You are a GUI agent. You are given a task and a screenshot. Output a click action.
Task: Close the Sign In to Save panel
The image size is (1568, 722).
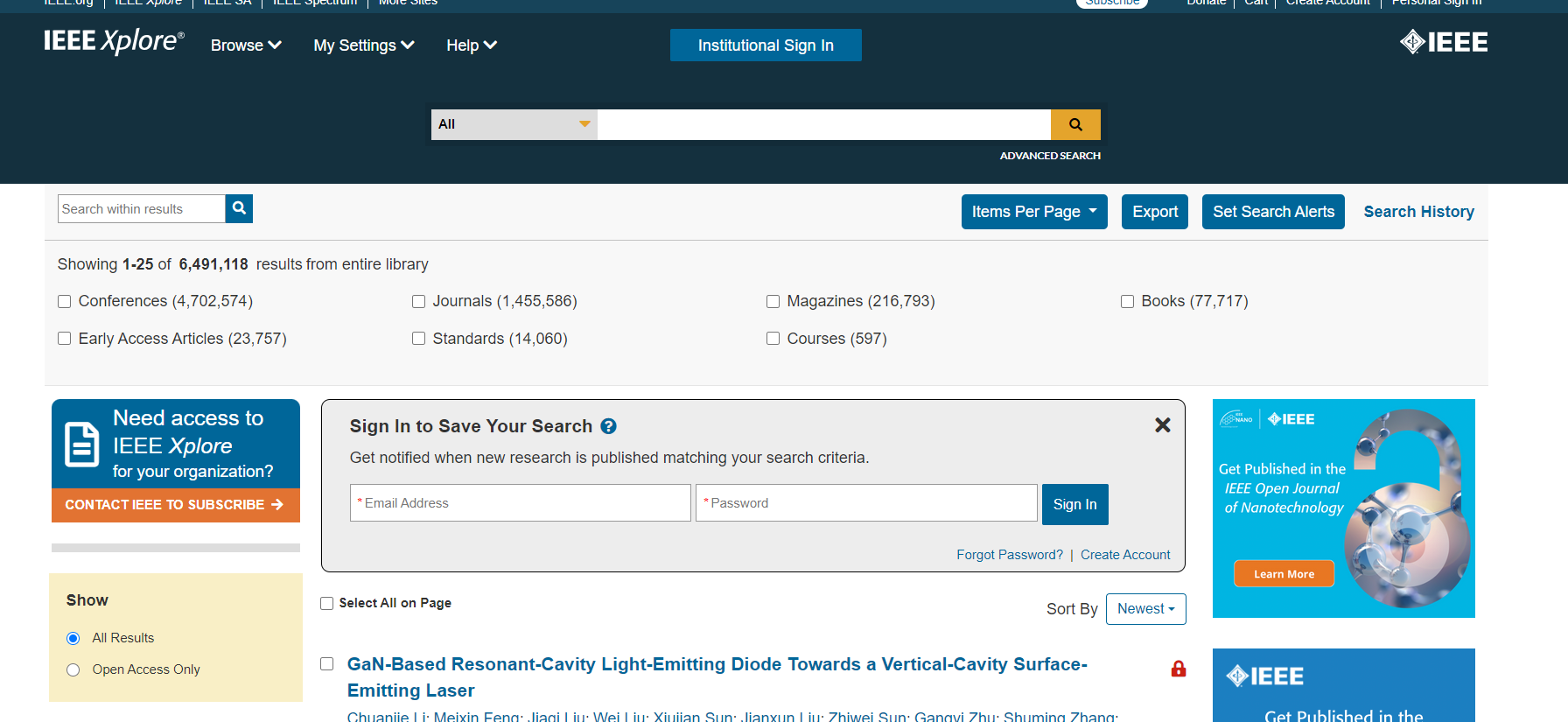(x=1162, y=424)
